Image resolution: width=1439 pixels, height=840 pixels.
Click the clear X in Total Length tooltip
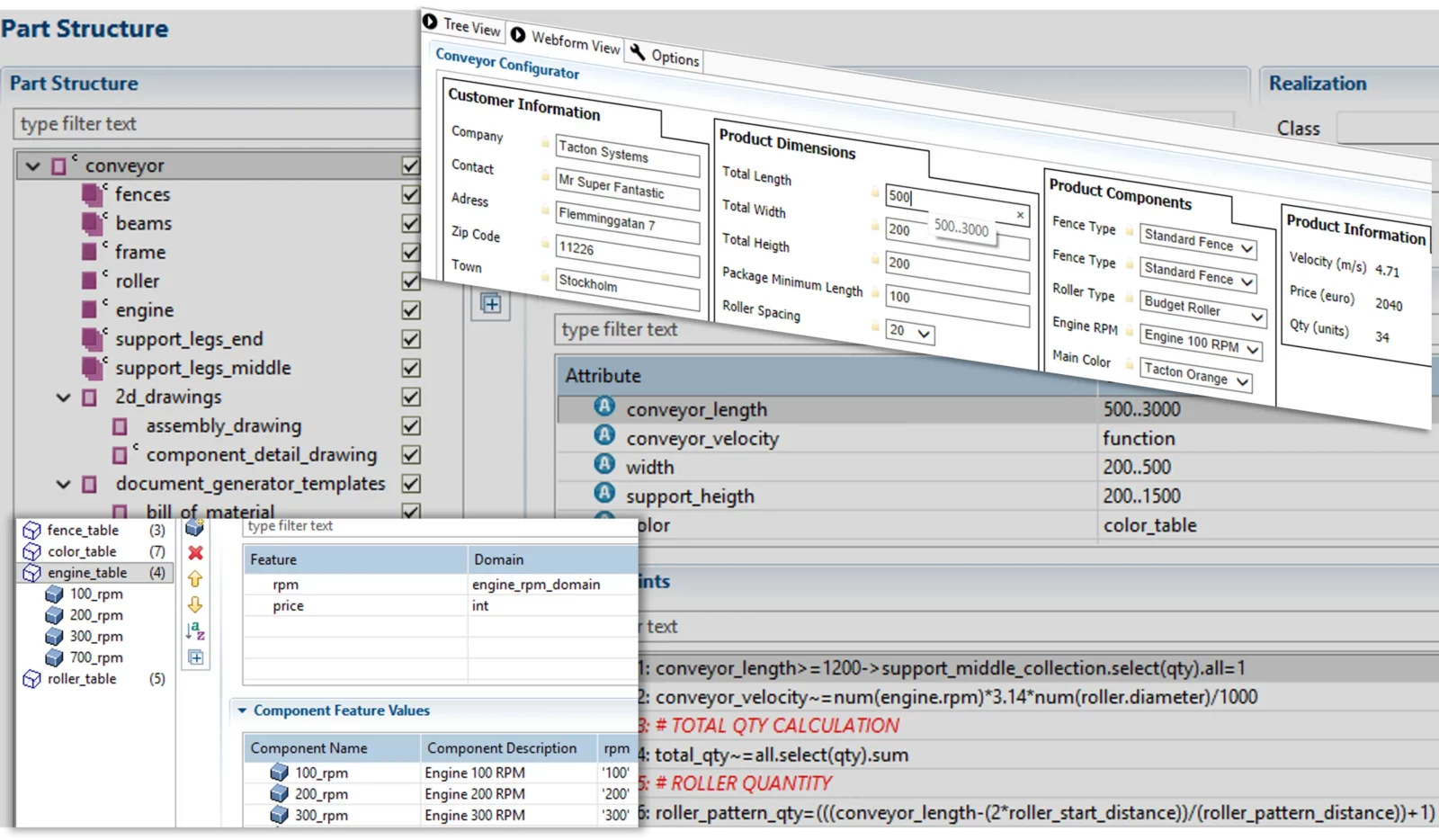coord(1020,215)
